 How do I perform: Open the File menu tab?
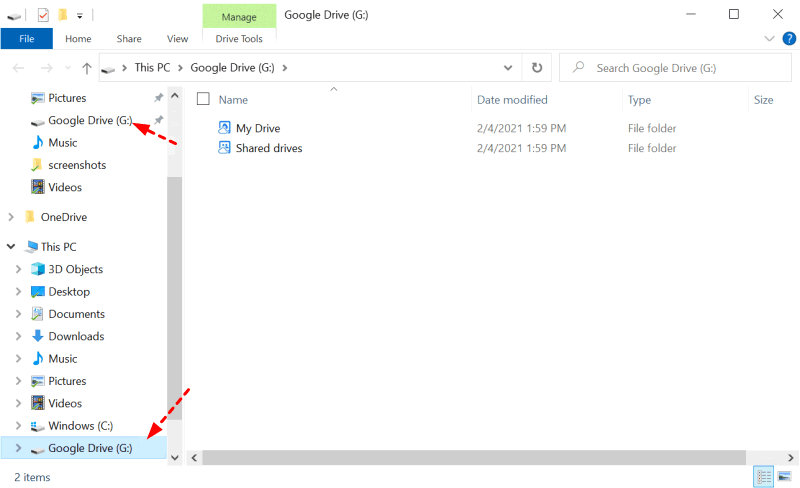click(27, 39)
